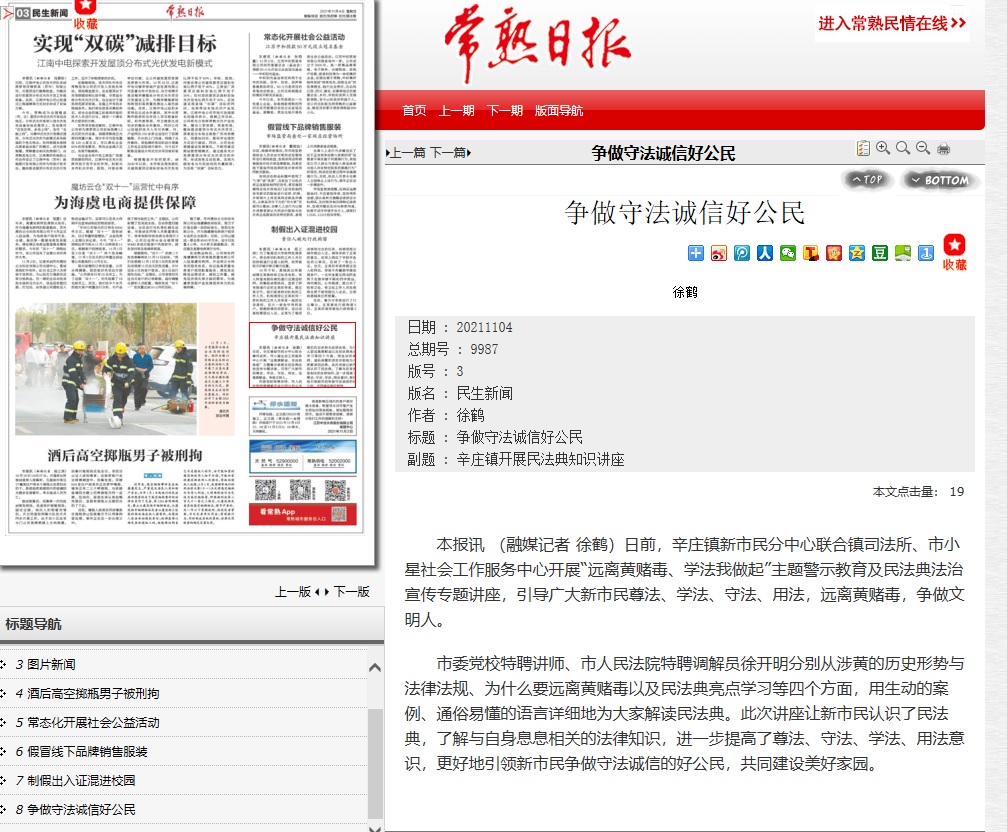Click the zoom in magnifier icon
Viewport: 1007px width, 832px height.
coord(883,148)
